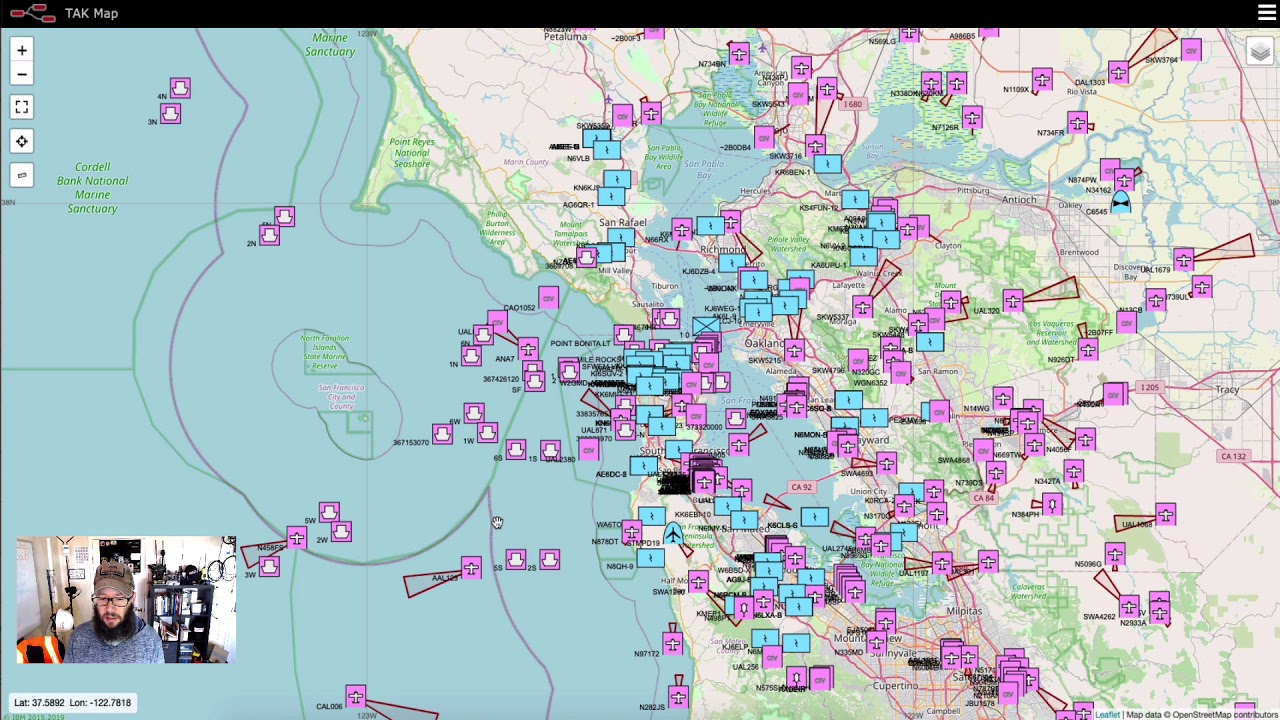The image size is (1280, 720).
Task: Select the N34162 aircraft marker
Action: 1125,182
